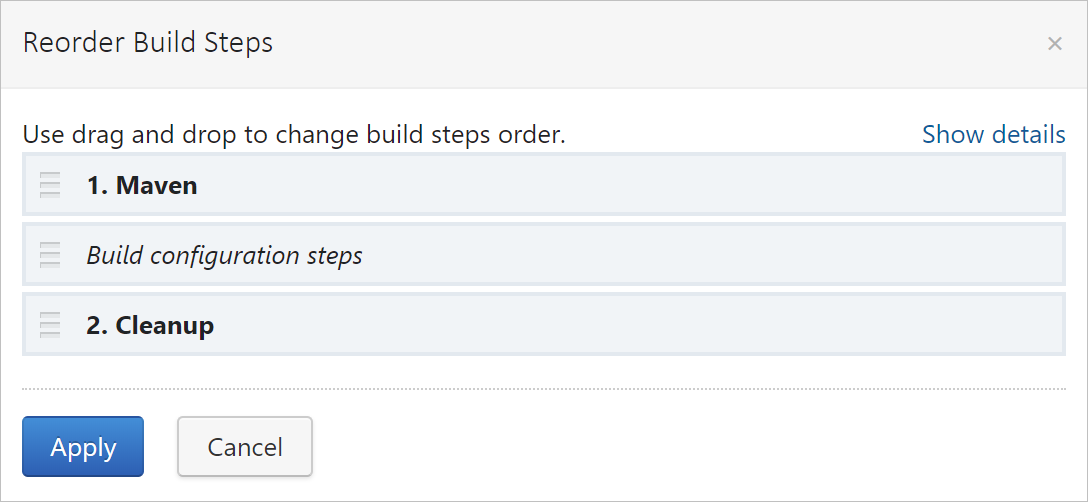
Task: Close the Reorder Build Steps dialog
Action: click(1054, 43)
